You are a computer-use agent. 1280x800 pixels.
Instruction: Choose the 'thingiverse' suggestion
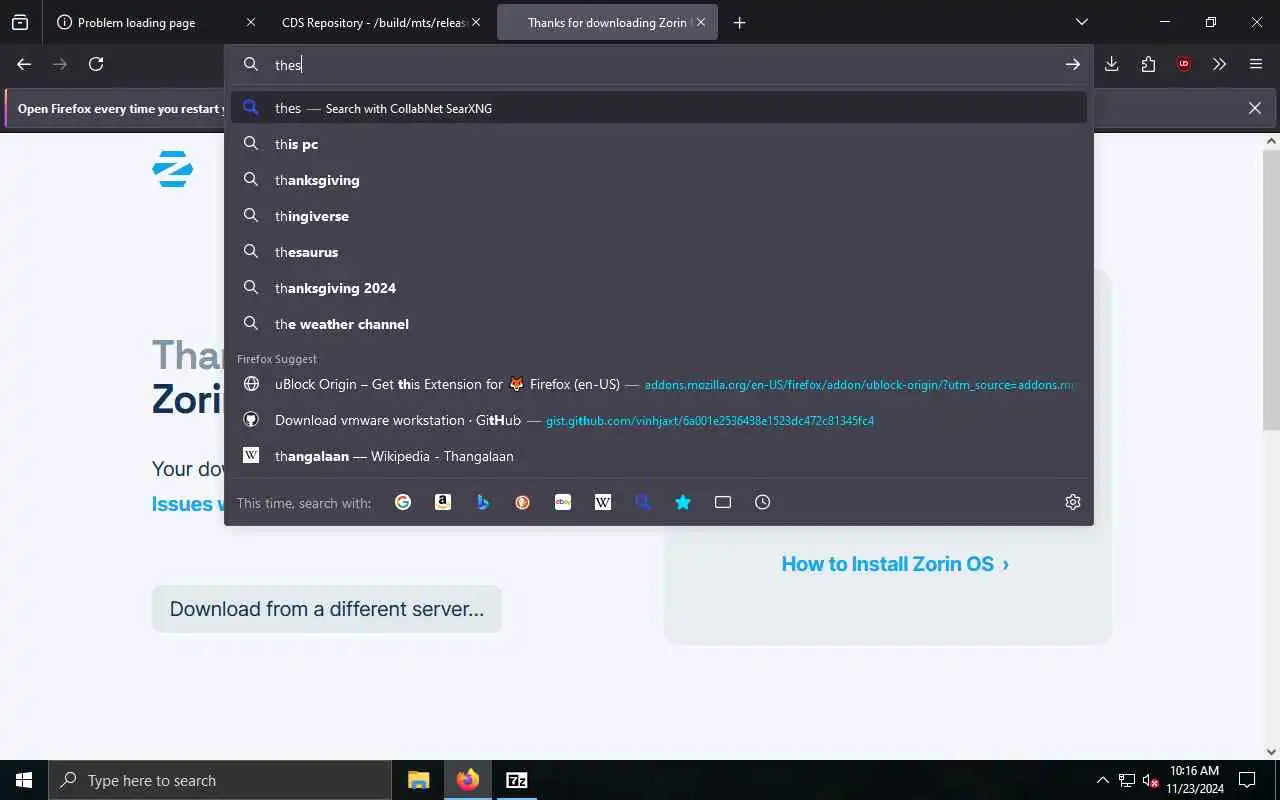point(659,216)
